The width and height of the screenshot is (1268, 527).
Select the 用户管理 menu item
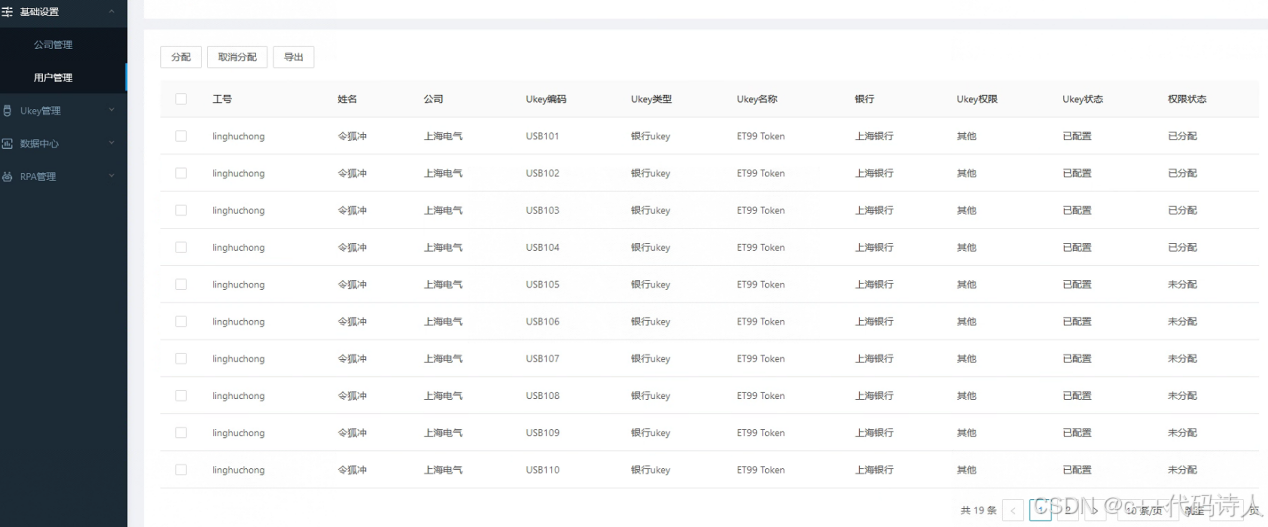[x=53, y=78]
